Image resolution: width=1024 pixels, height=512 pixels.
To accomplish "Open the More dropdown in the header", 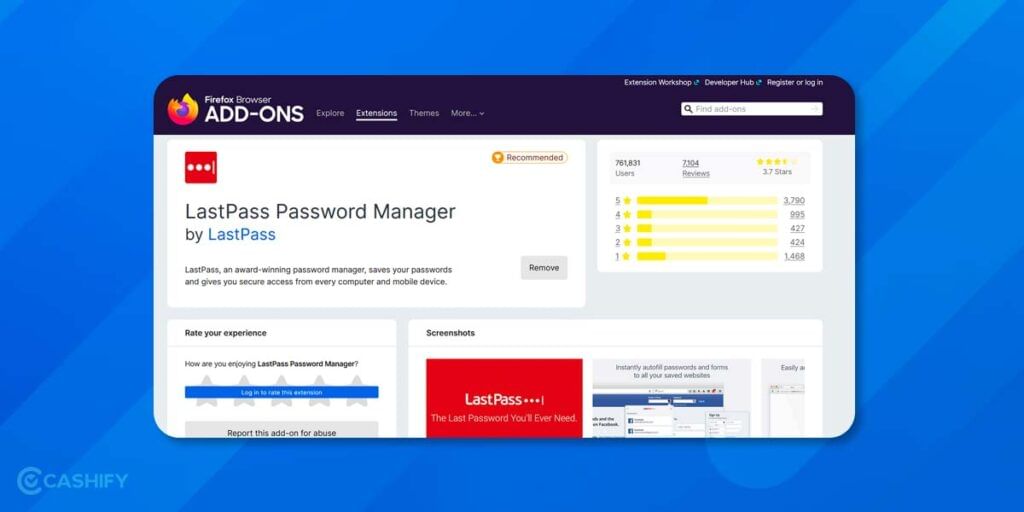I will coord(468,113).
